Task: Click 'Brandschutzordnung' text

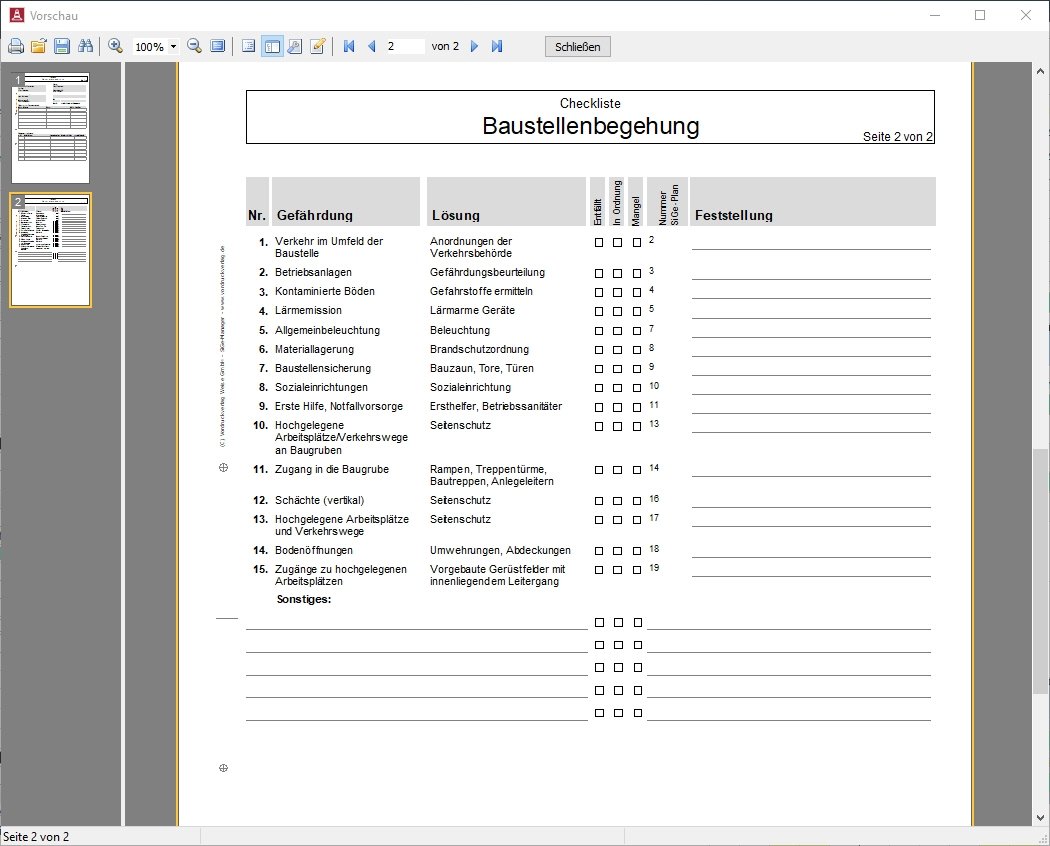Action: pyautogui.click(x=479, y=350)
